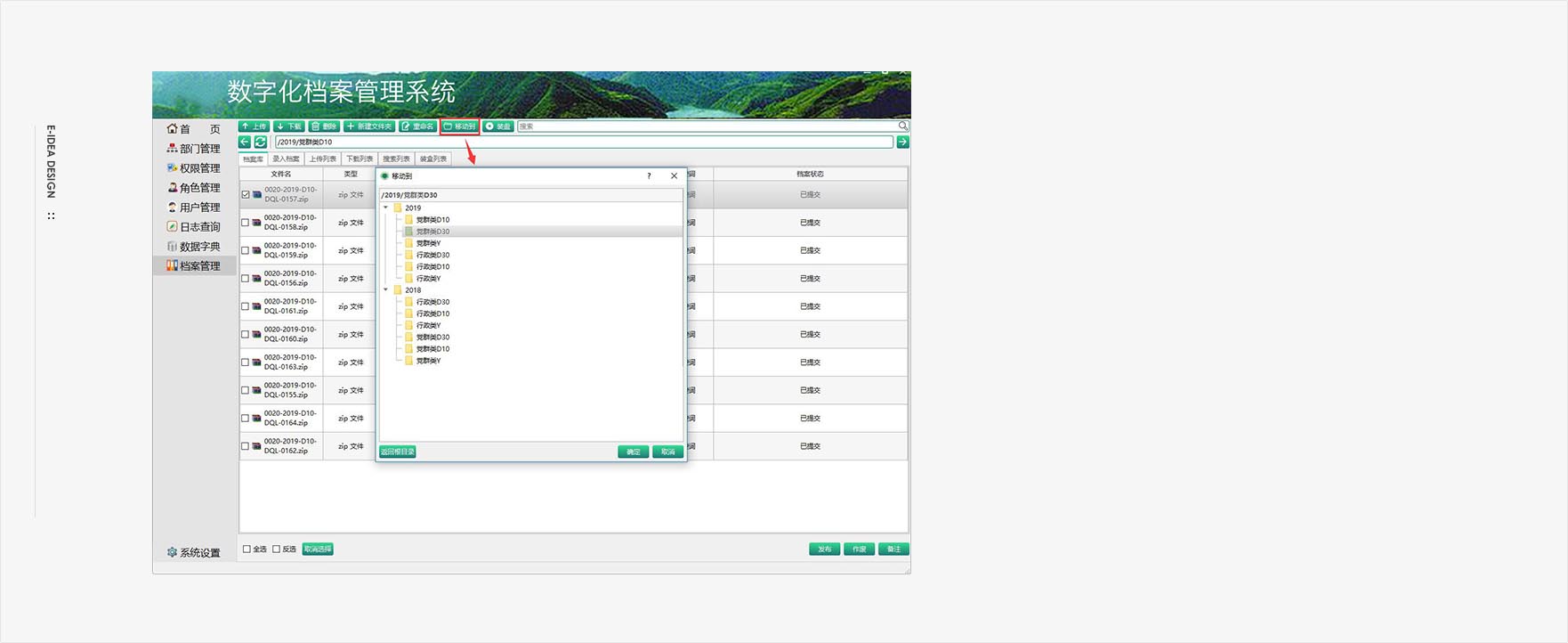Image resolution: width=1568 pixels, height=643 pixels.
Task: Click the search magnifier icon
Action: [x=902, y=126]
